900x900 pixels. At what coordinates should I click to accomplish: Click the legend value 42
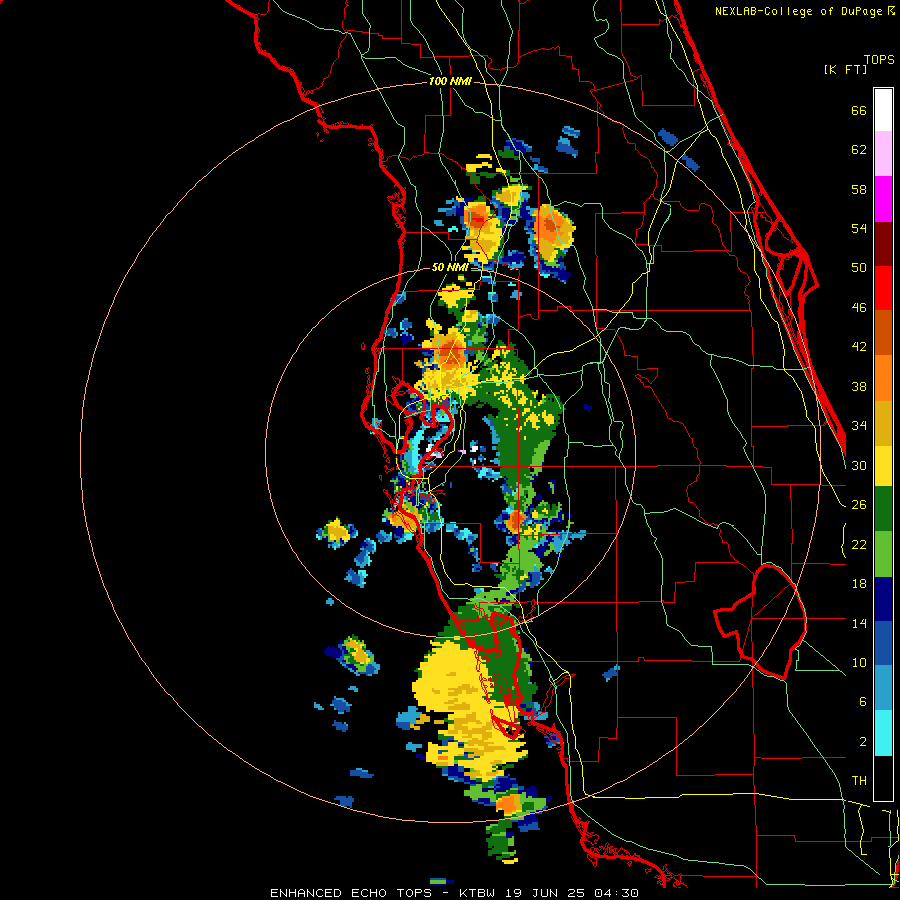click(x=859, y=347)
